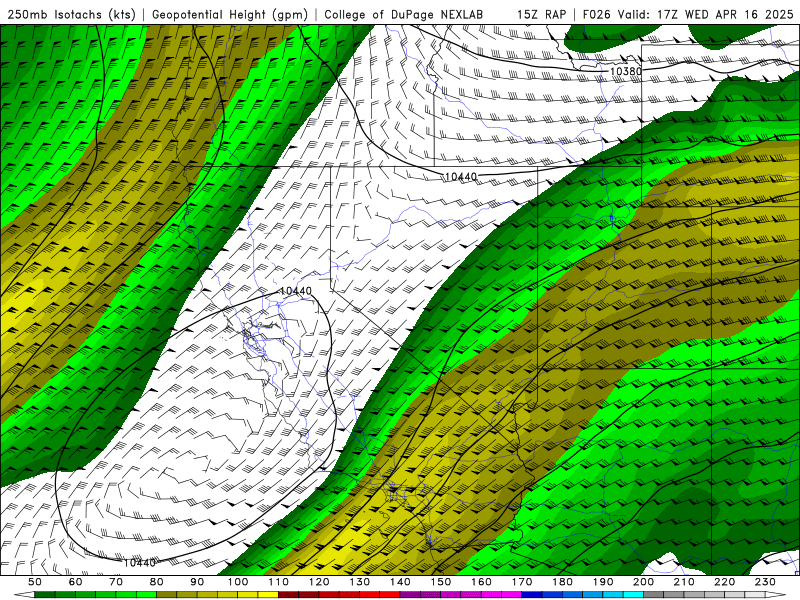Click the 200 legend label
The image size is (800, 600).
click(644, 582)
